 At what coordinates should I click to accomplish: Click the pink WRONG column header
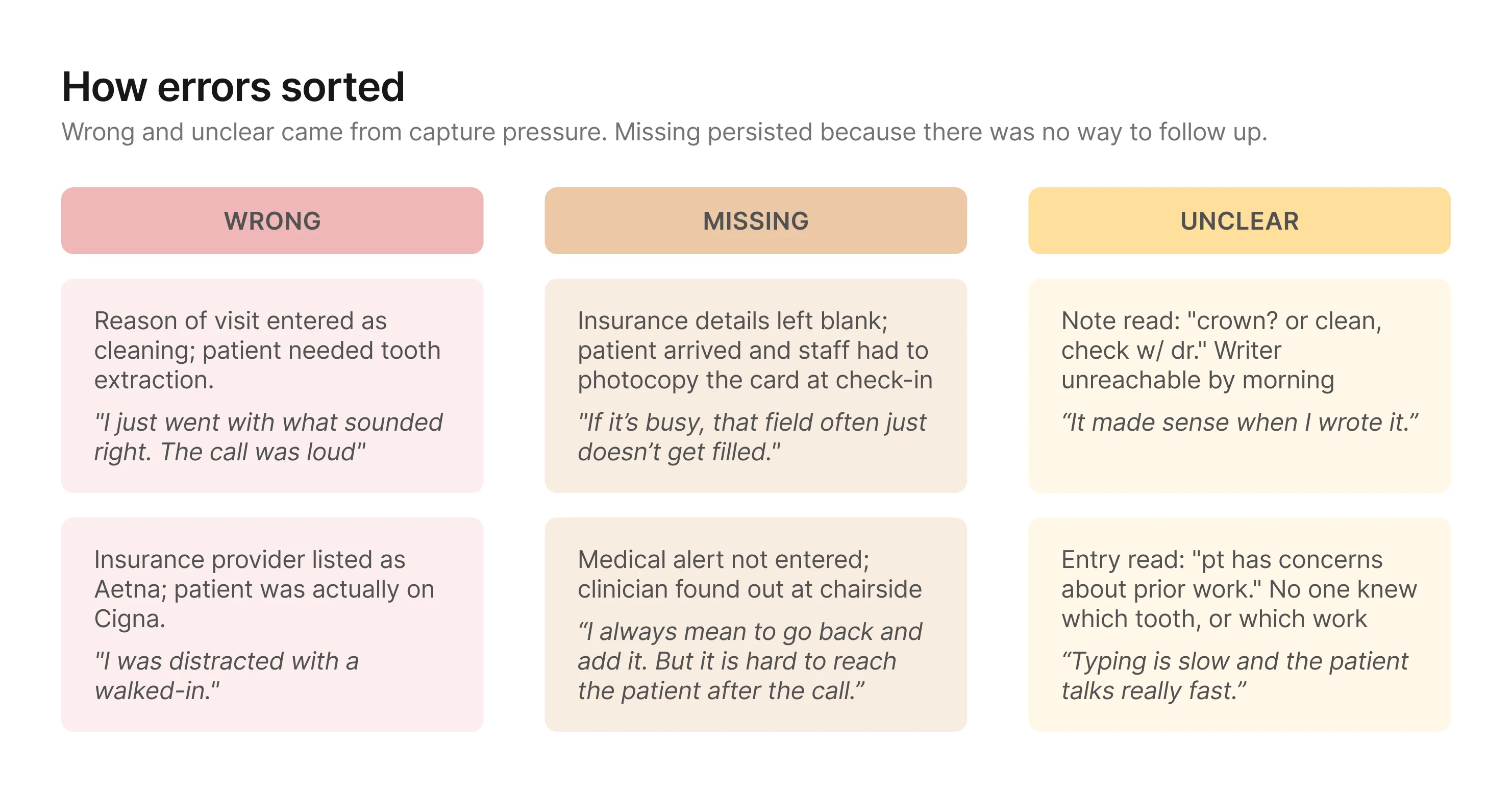[x=272, y=220]
